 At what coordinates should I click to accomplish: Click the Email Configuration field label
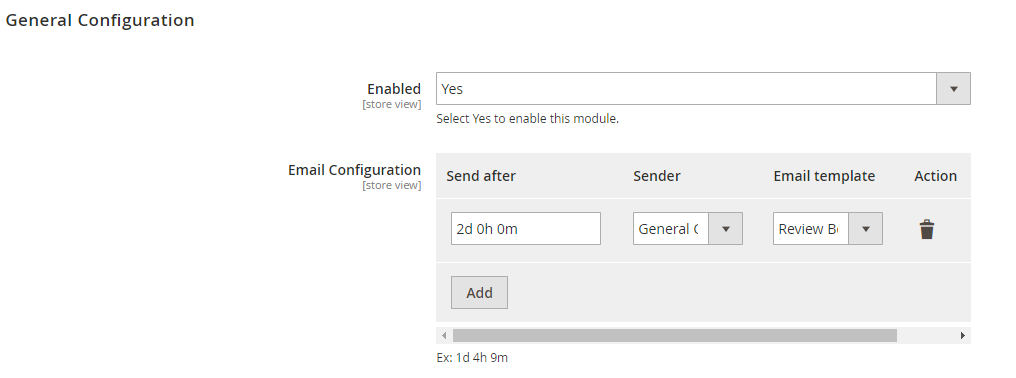tap(354, 170)
